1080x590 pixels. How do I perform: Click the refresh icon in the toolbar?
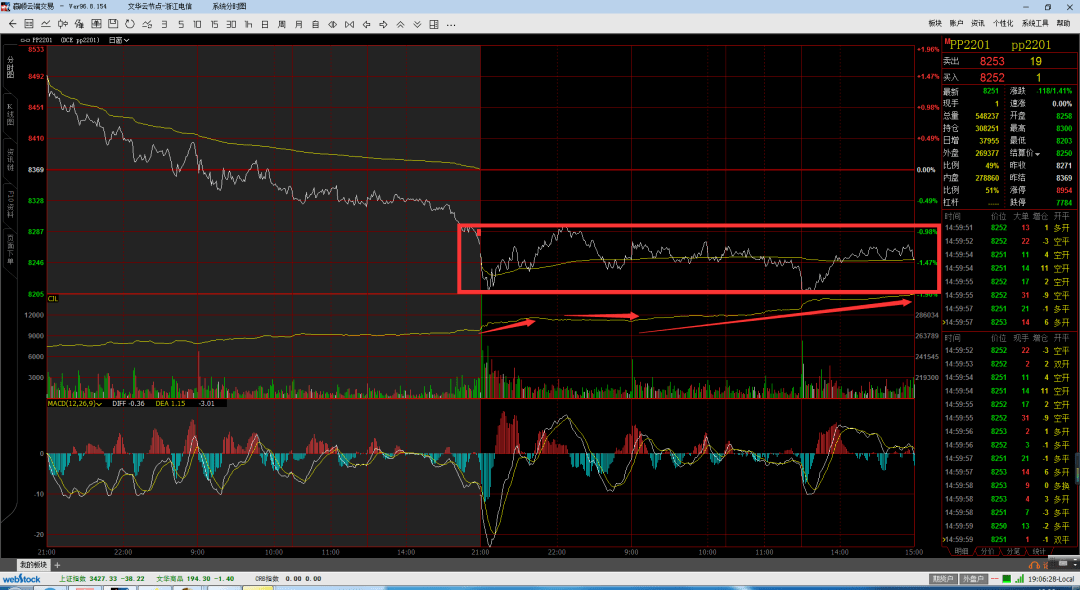[131, 23]
